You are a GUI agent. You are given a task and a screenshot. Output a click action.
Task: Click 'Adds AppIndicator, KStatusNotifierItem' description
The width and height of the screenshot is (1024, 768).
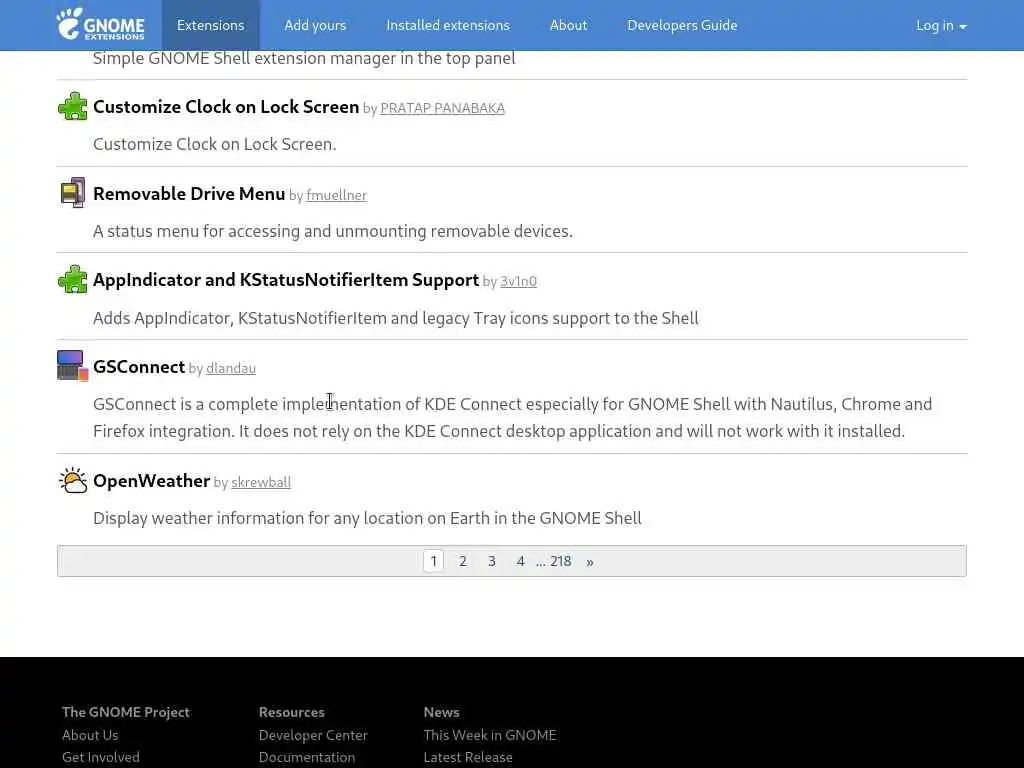[x=396, y=318]
